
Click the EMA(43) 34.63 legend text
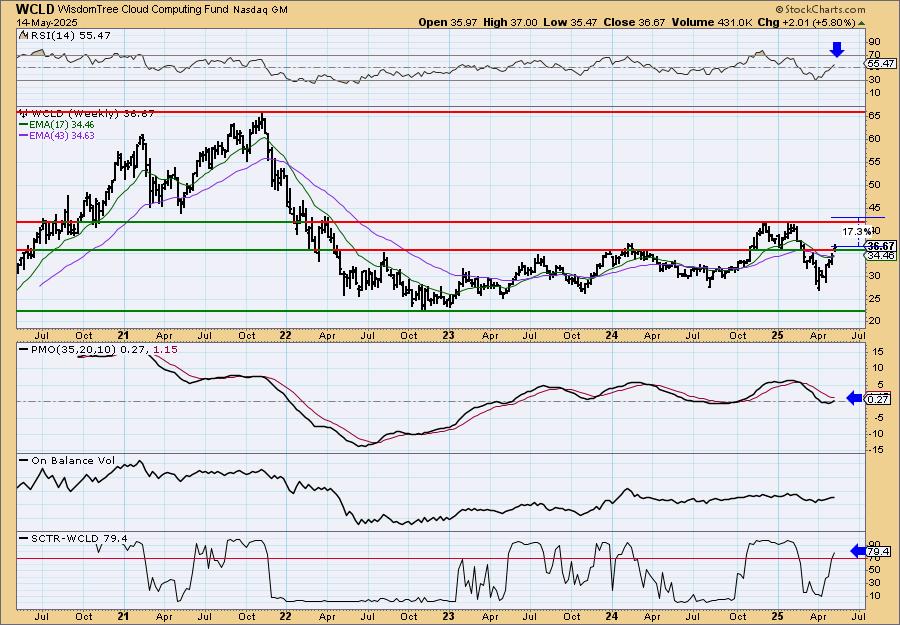point(62,136)
